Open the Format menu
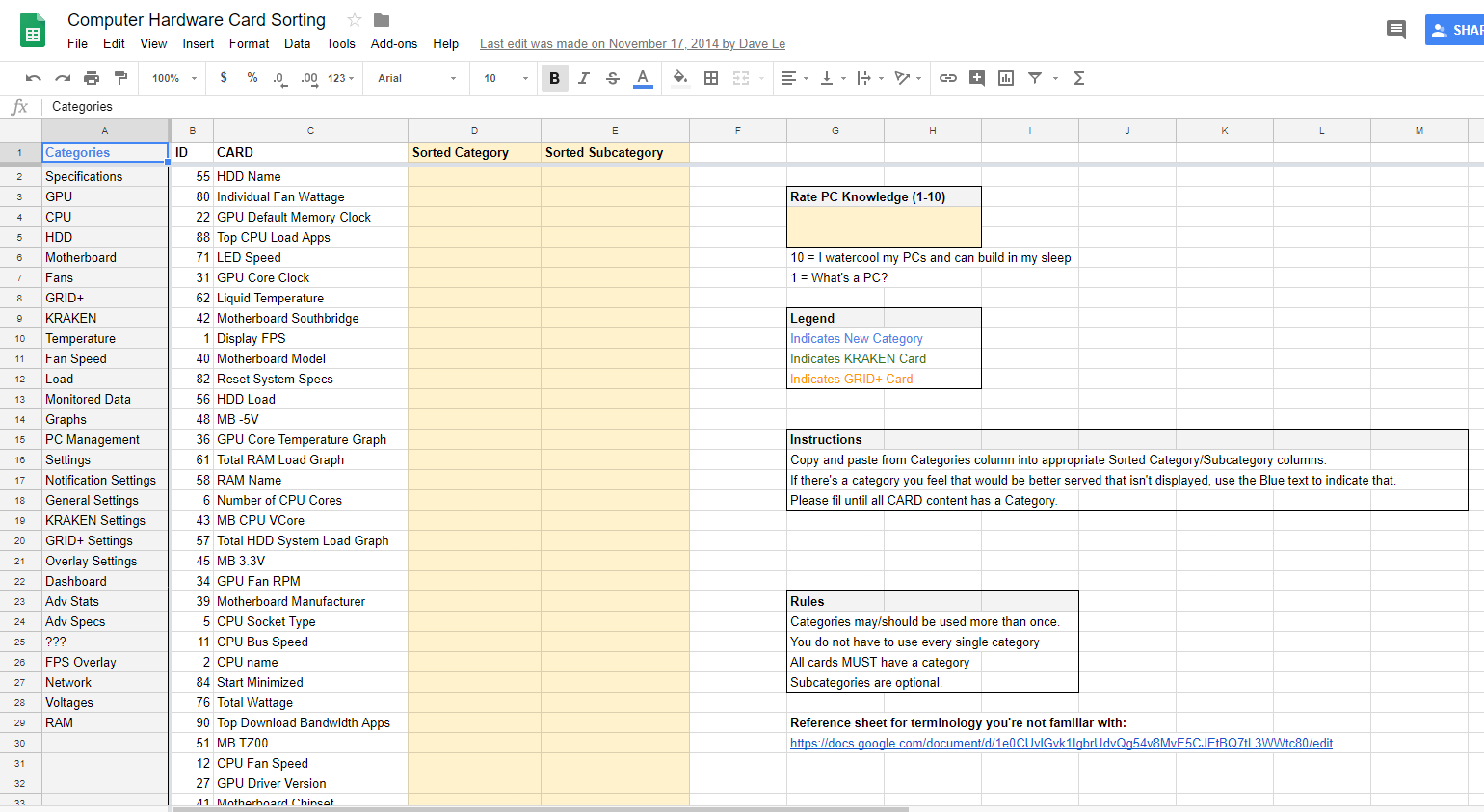The width and height of the screenshot is (1484, 812). pos(249,43)
